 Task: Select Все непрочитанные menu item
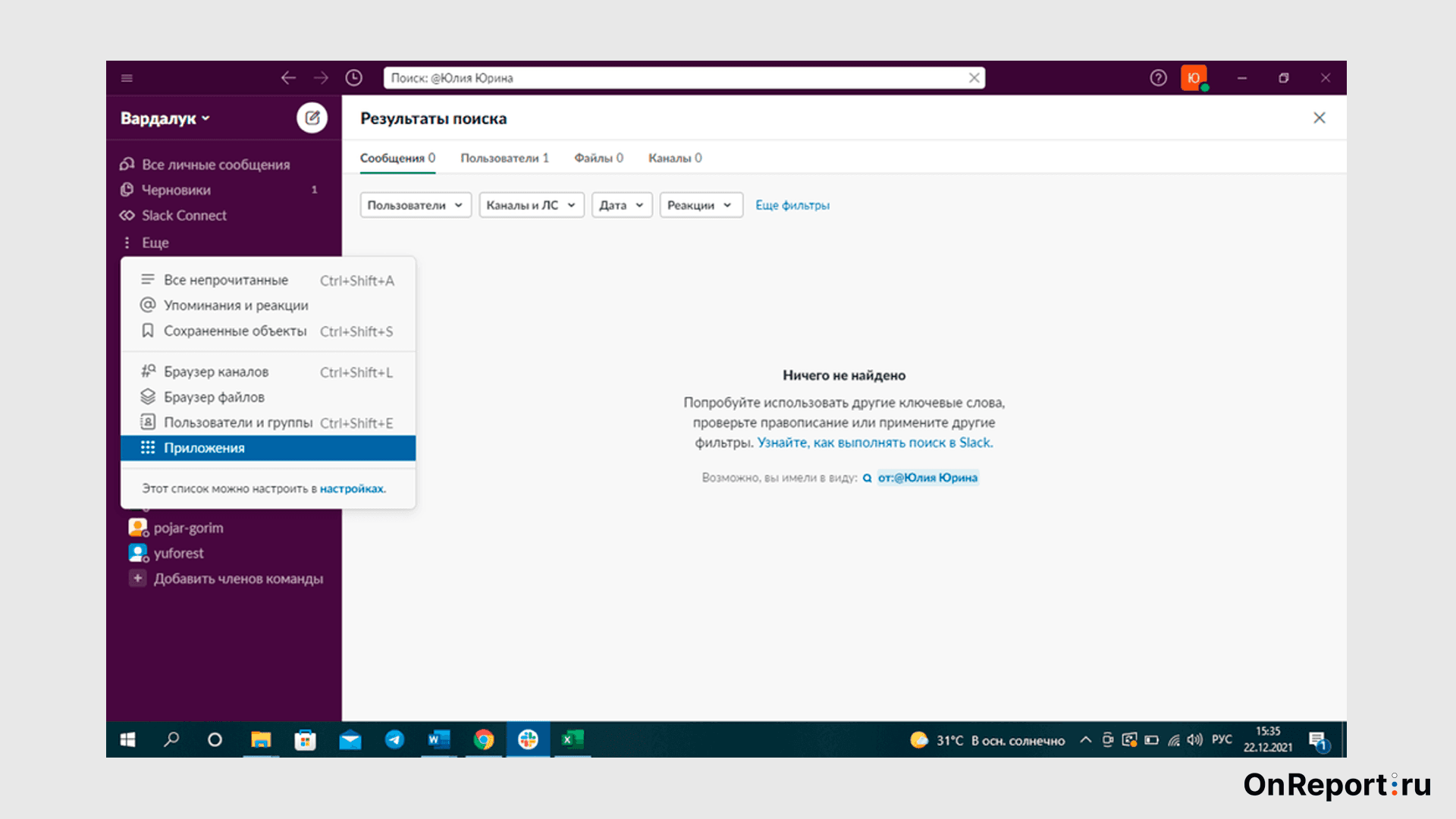pyautogui.click(x=268, y=281)
